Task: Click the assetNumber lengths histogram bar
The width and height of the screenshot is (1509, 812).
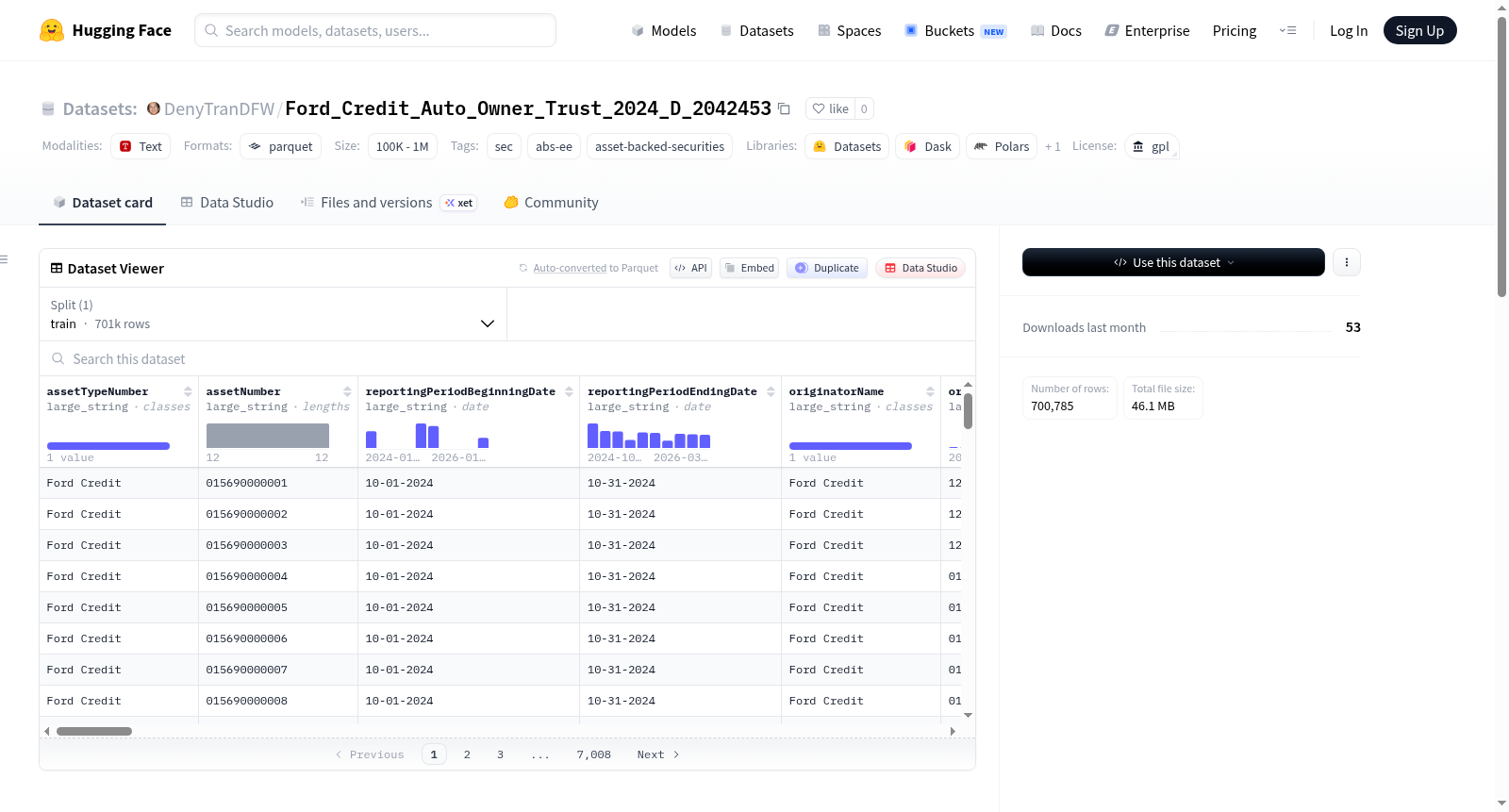Action: [x=268, y=435]
